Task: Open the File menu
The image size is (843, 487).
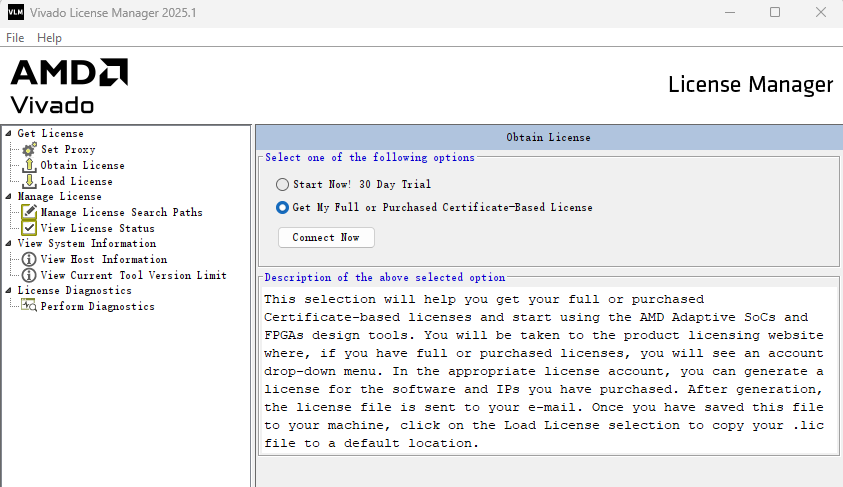Action: (x=15, y=38)
